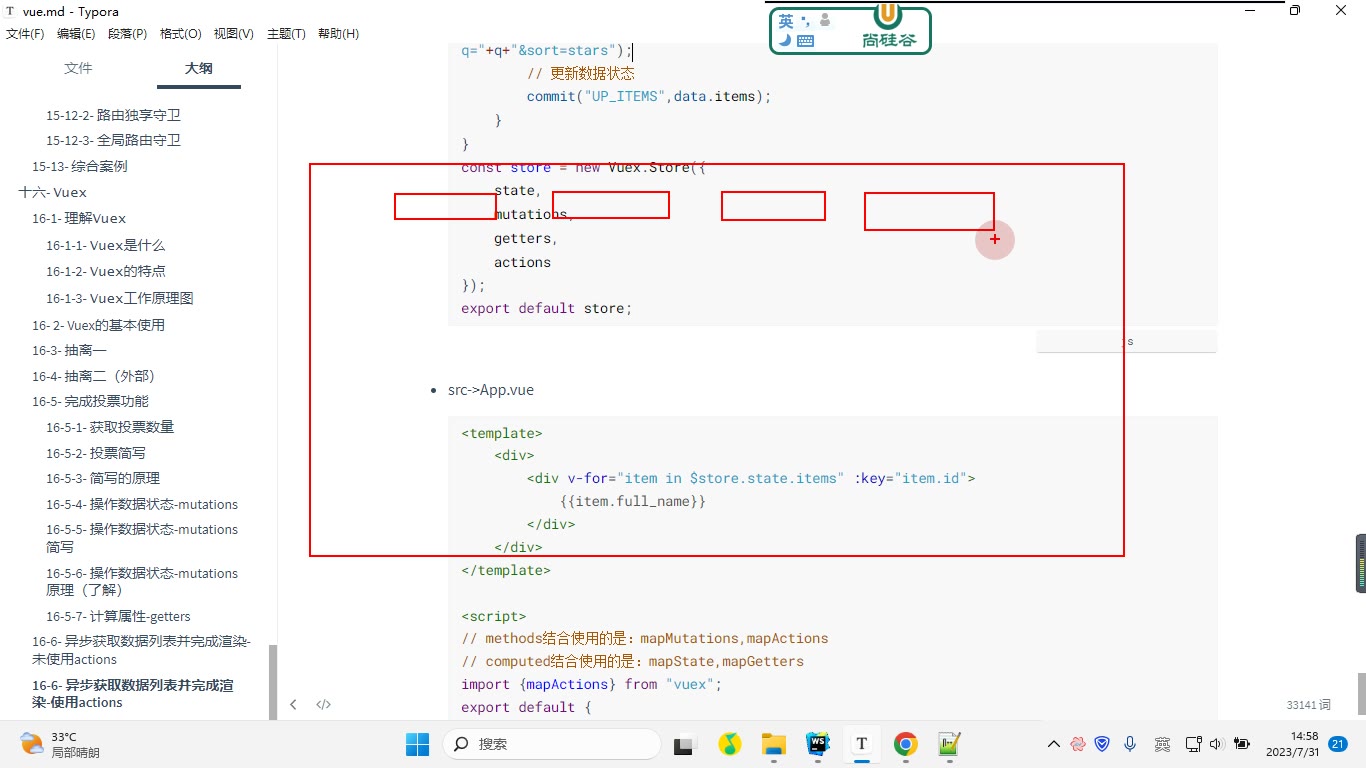
Task: Open the 视图(V) menu
Action: (233, 34)
